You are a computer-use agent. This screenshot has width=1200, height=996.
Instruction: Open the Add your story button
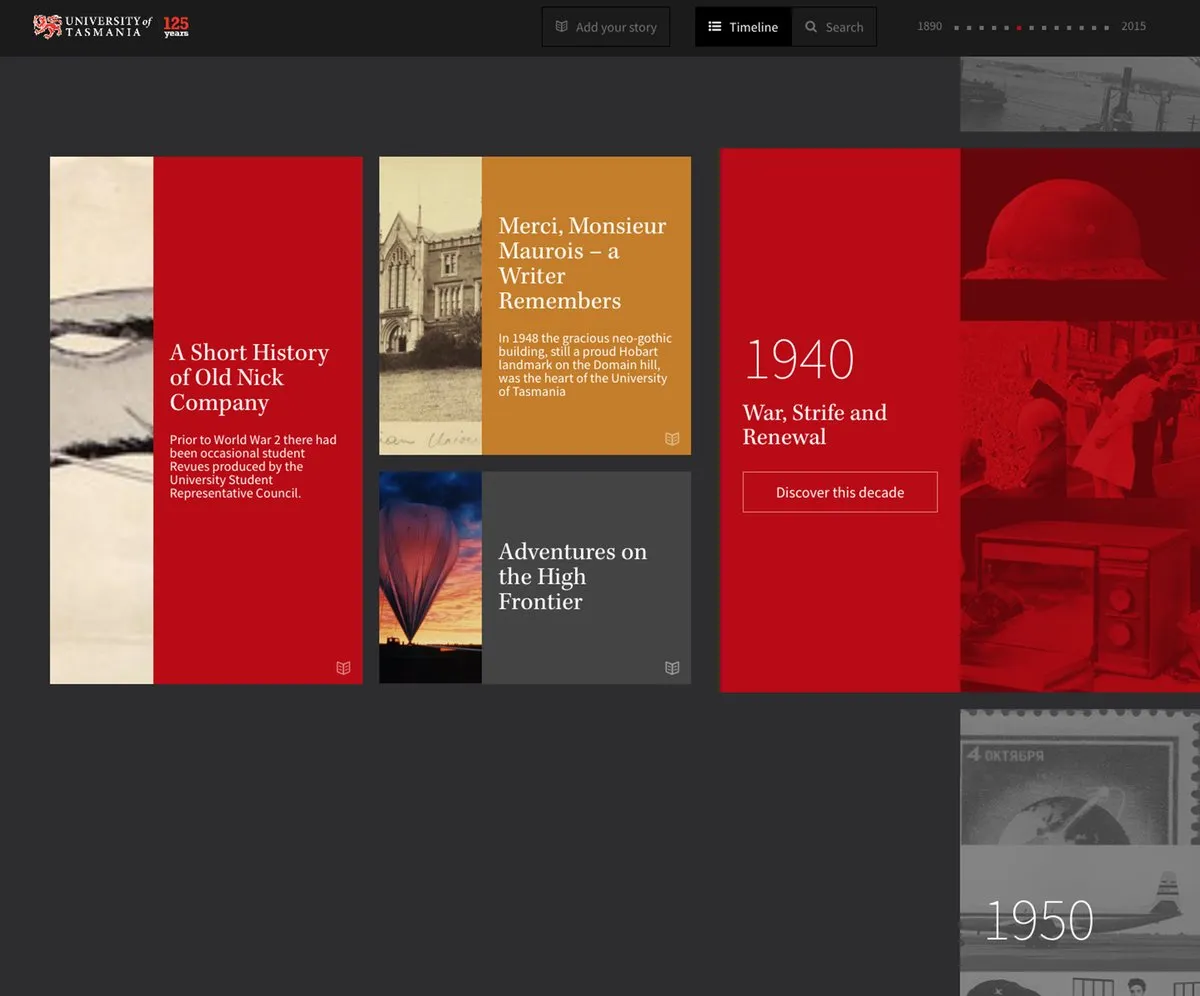tap(606, 27)
